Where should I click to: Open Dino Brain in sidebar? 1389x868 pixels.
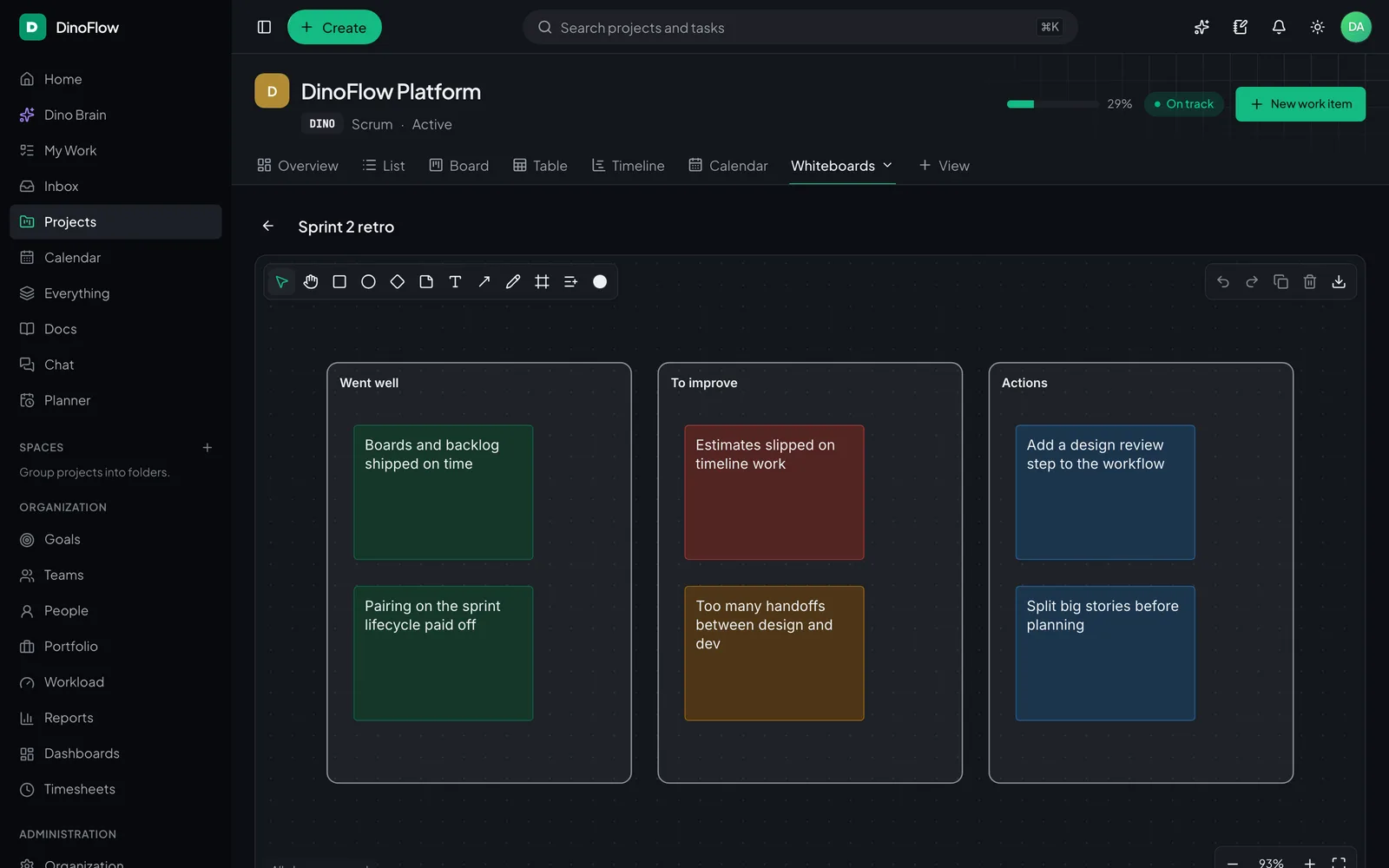[x=115, y=115]
